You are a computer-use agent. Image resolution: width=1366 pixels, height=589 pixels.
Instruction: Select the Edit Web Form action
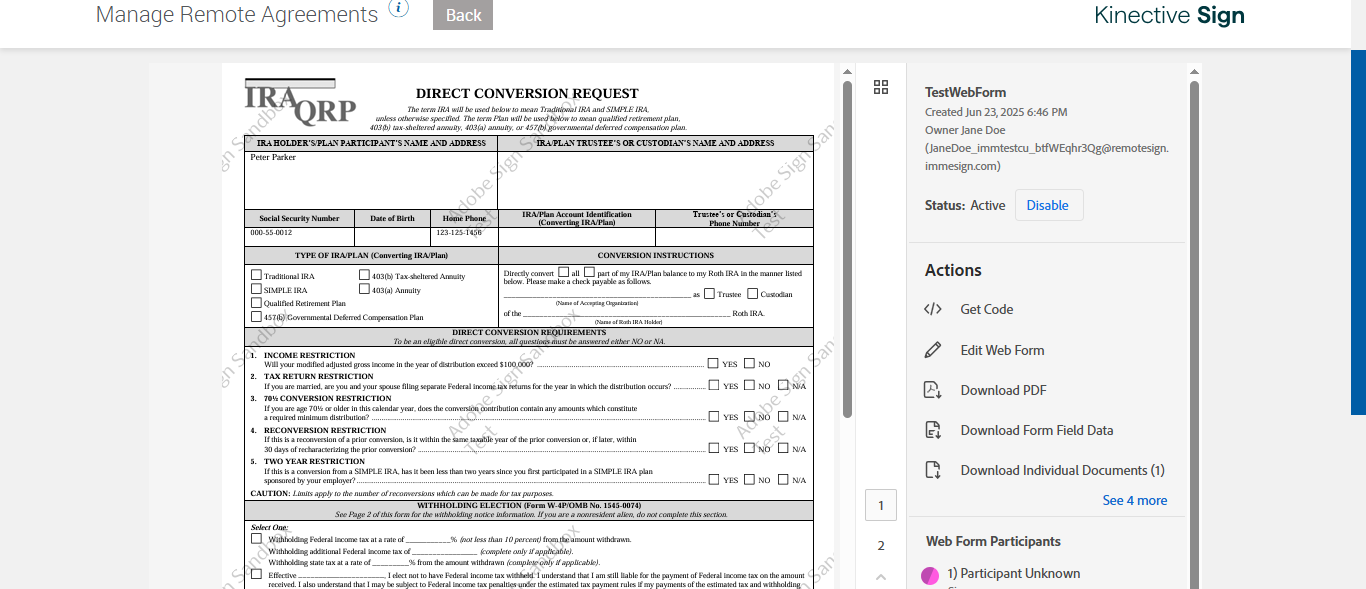pos(1002,350)
